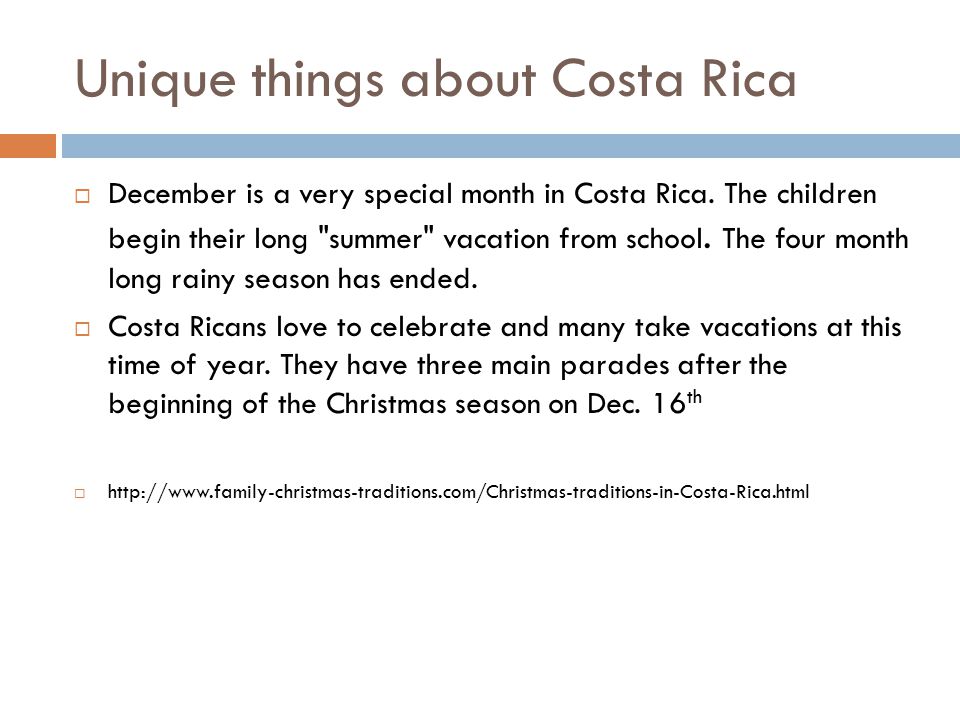This screenshot has width=960, height=720.
Task: Click the blue horizontal divider bar
Action: pos(511,146)
